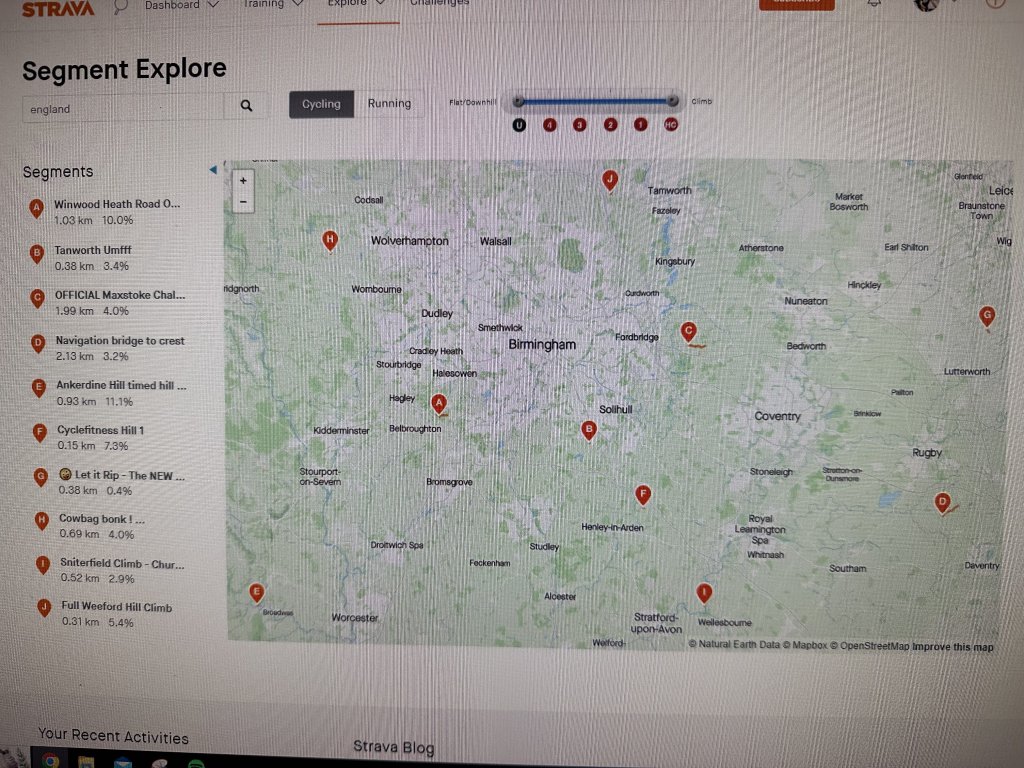The width and height of the screenshot is (1024, 768).
Task: Select map pin D near Daventry
Action: tap(942, 503)
